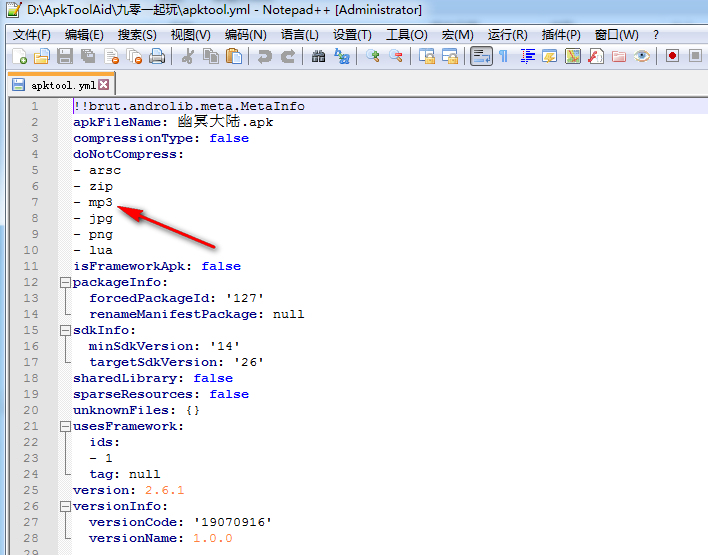The width and height of the screenshot is (708, 555).
Task: Collapse the versionInfo fold marker
Action: 65,506
